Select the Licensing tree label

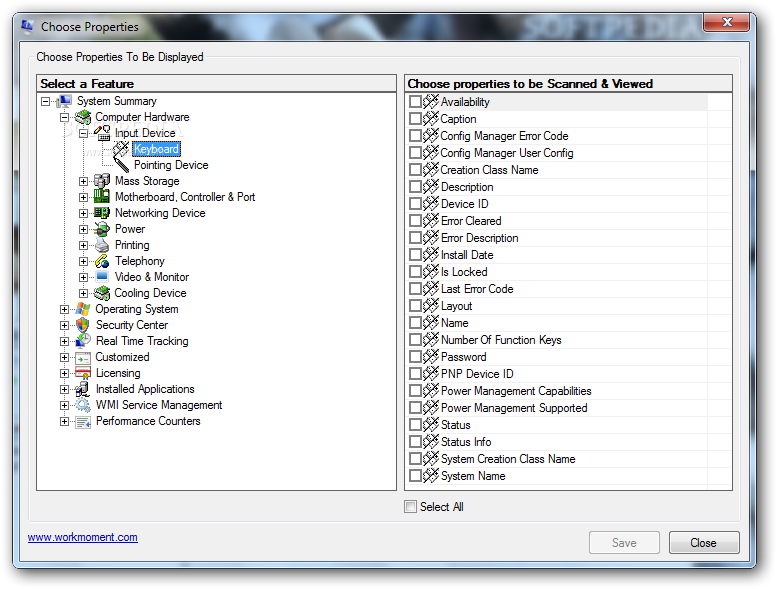coord(118,373)
